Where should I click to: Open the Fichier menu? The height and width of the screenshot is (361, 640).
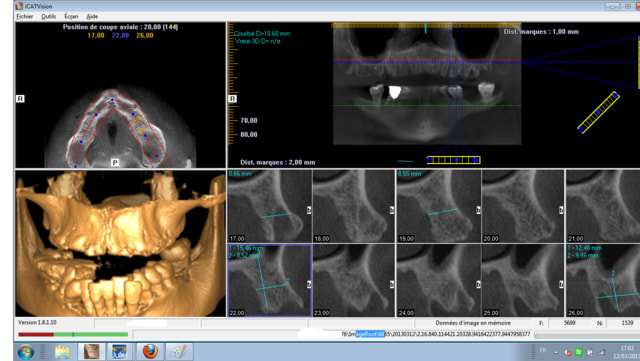pos(24,16)
